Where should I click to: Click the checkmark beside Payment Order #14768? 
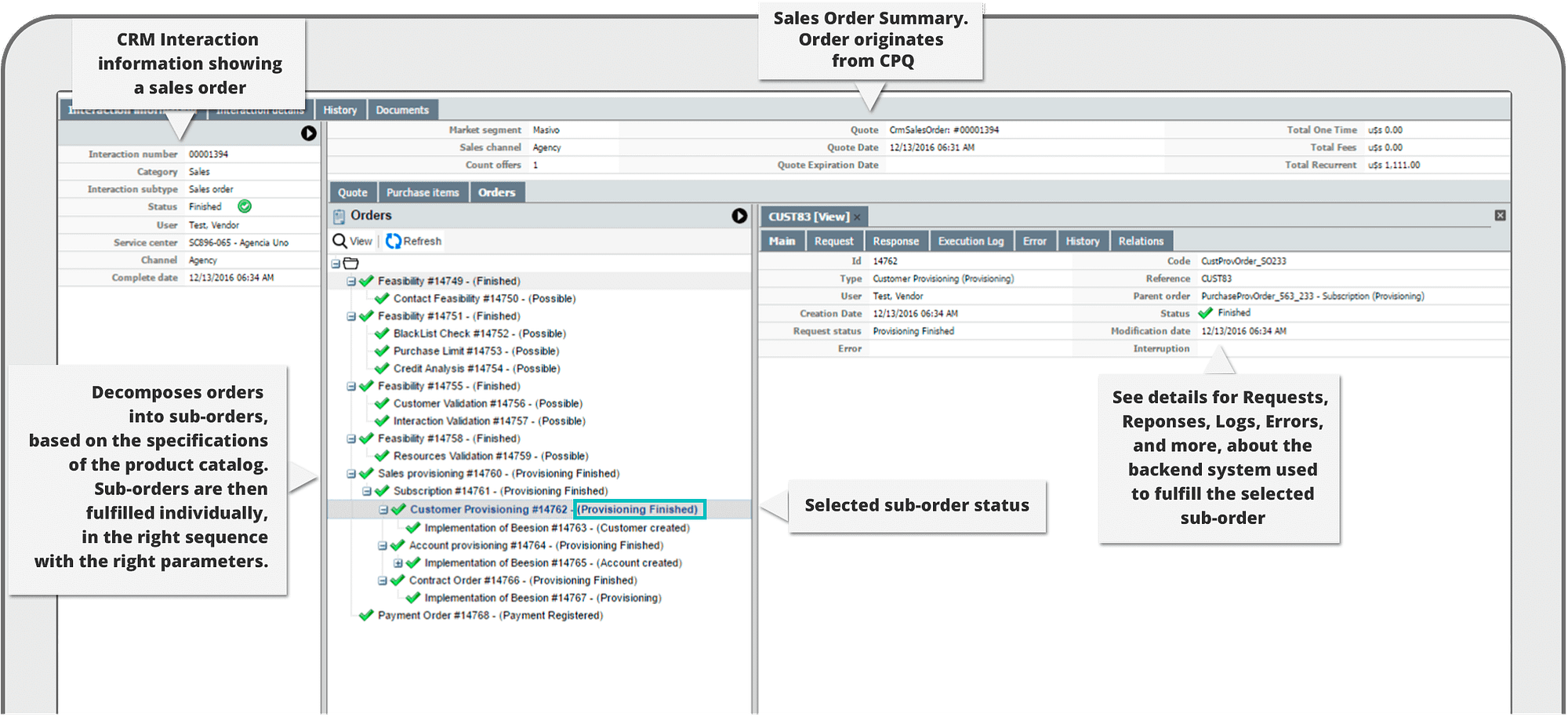[366, 615]
